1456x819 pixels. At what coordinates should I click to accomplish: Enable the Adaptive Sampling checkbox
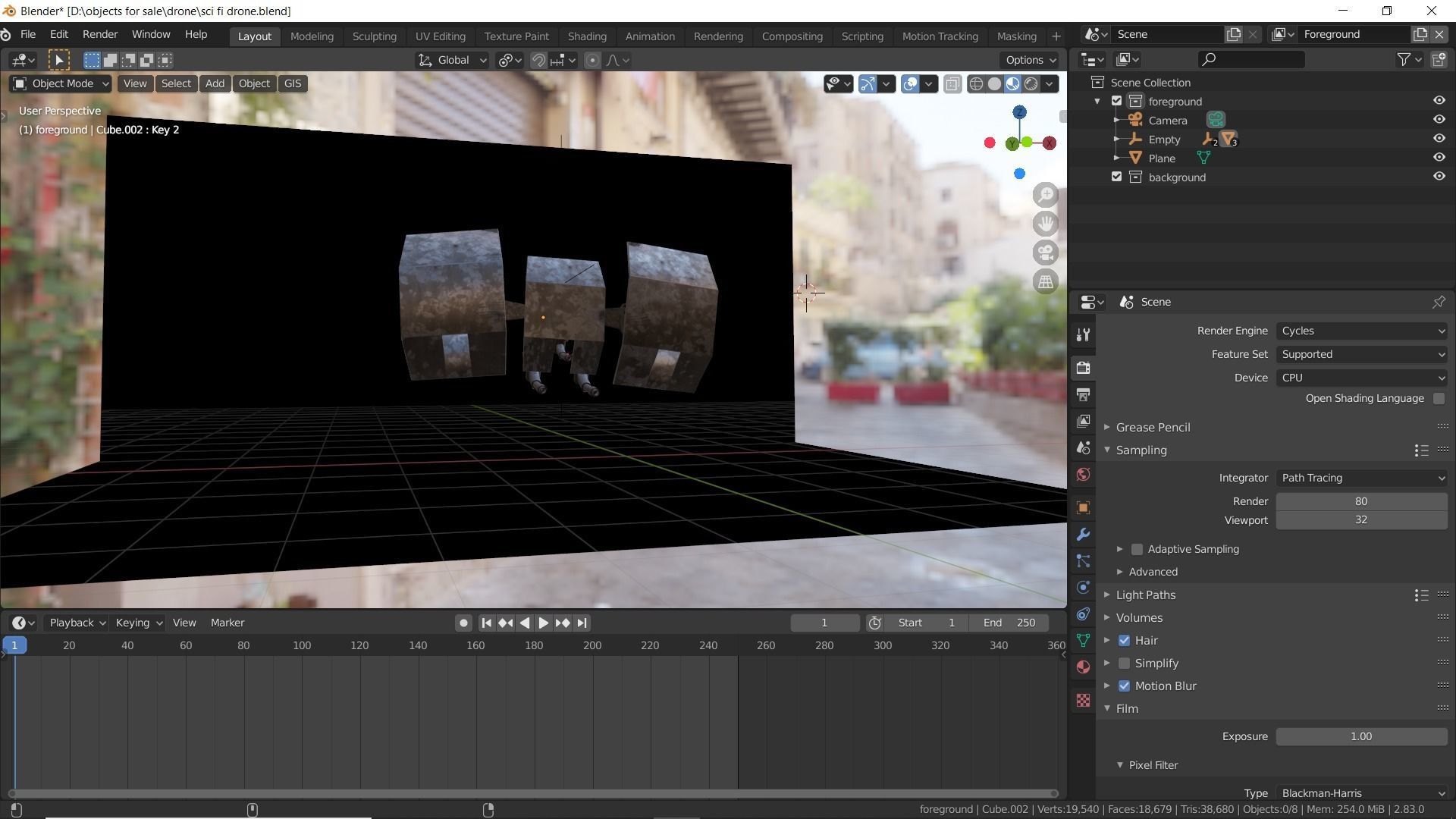(x=1137, y=549)
